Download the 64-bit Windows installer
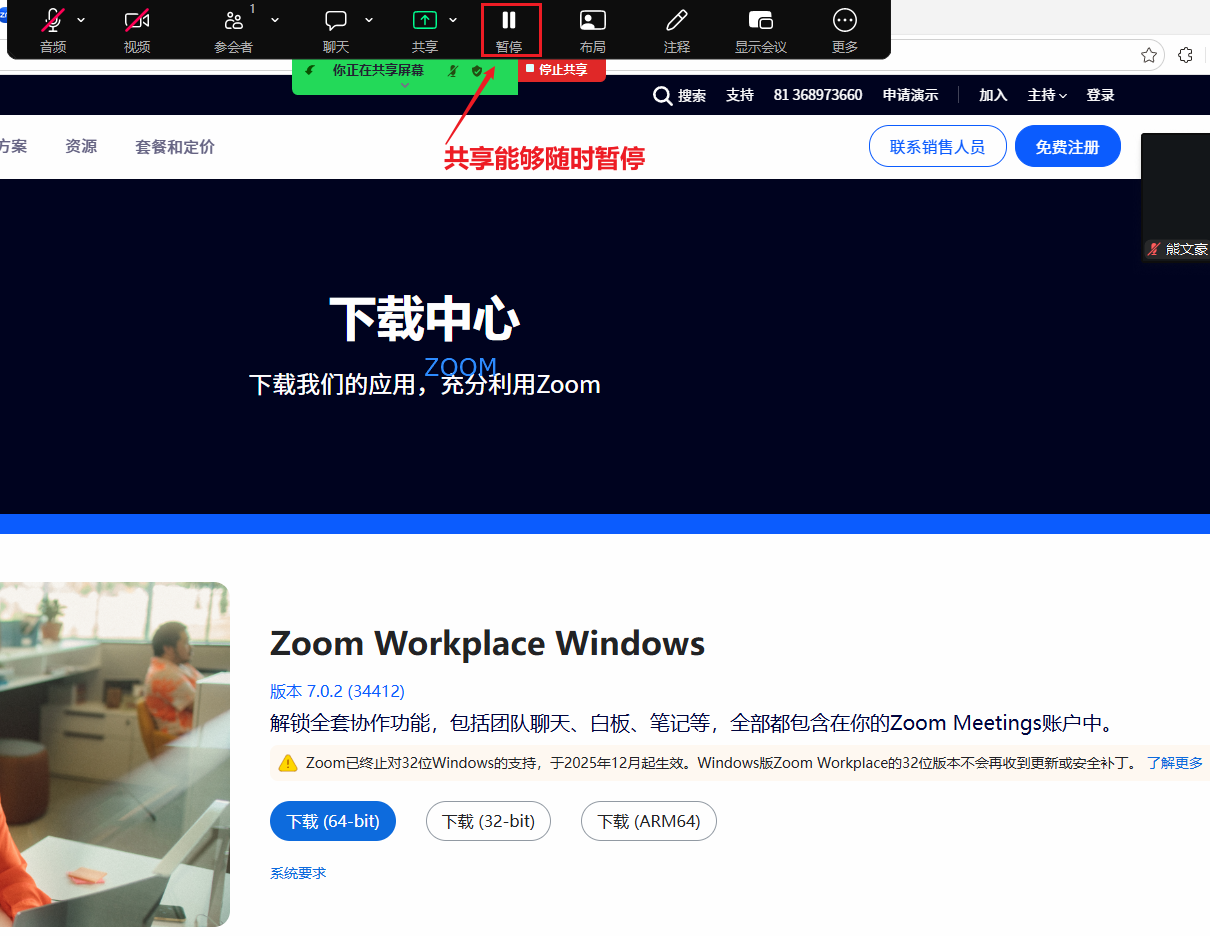Viewport: 1210px width, 936px height. [x=333, y=821]
